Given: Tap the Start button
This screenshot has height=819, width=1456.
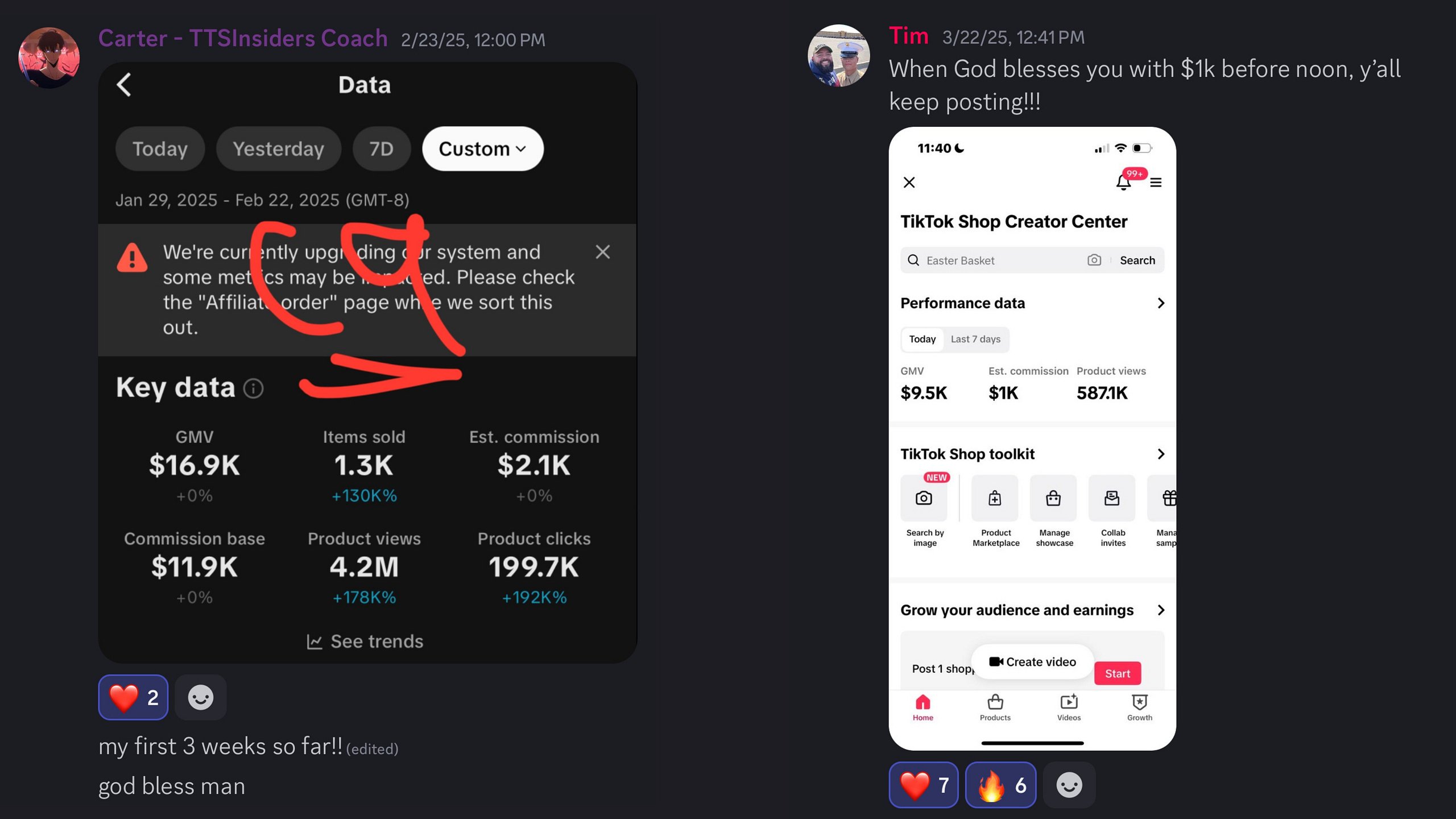Looking at the screenshot, I should click(1118, 673).
